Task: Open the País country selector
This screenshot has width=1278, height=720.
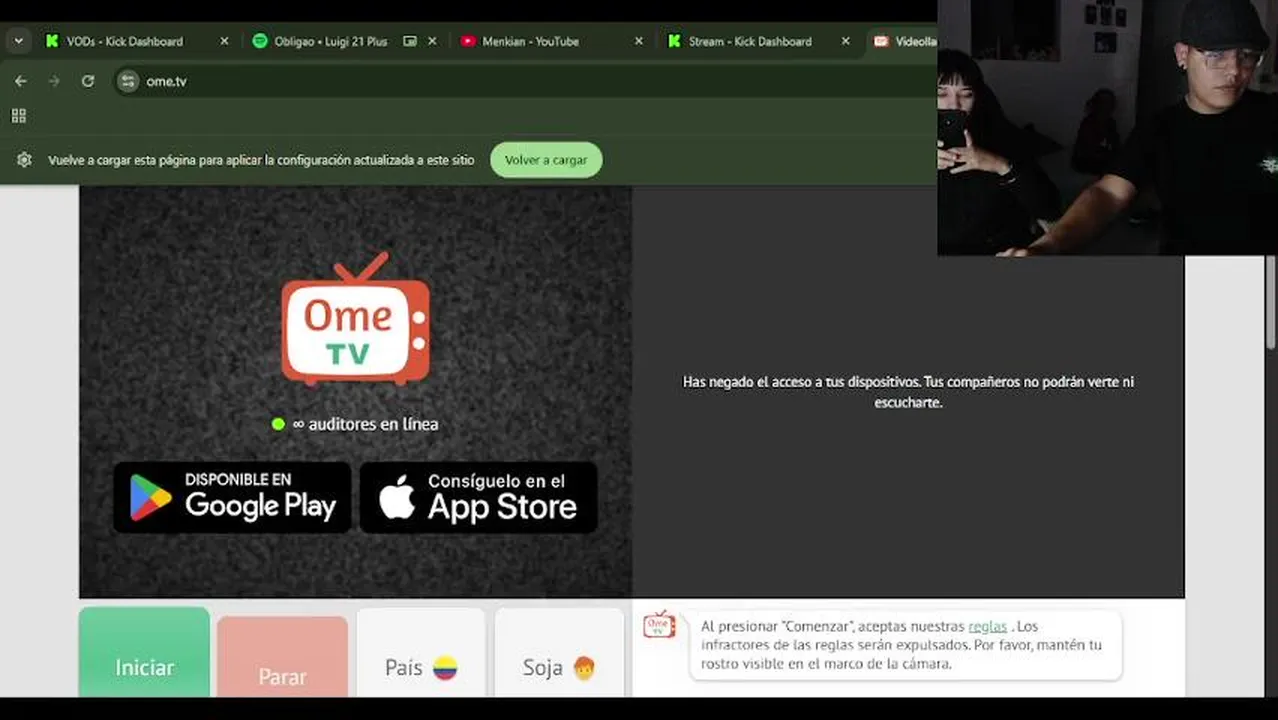Action: pos(421,653)
